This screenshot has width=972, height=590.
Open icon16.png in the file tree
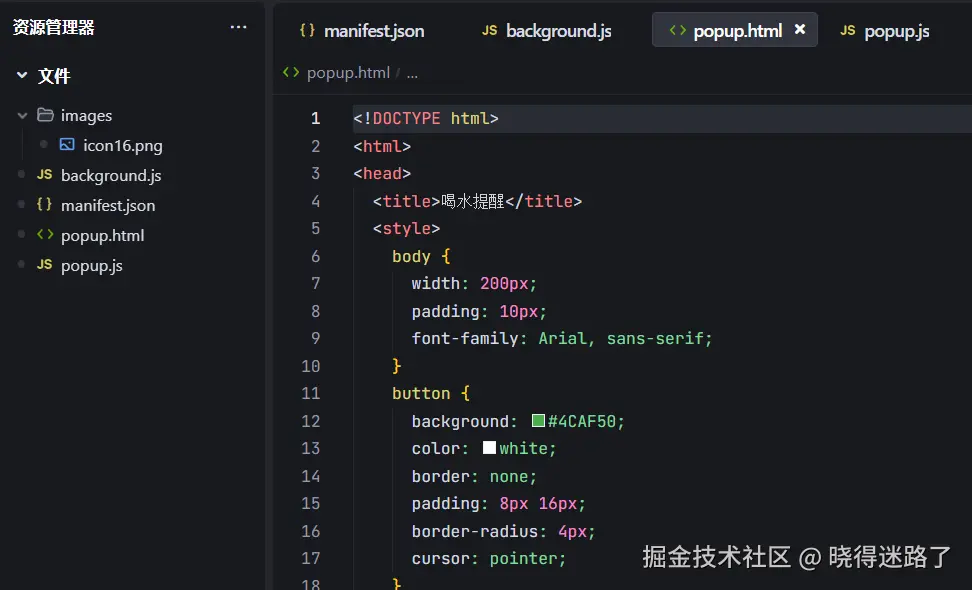(x=123, y=146)
